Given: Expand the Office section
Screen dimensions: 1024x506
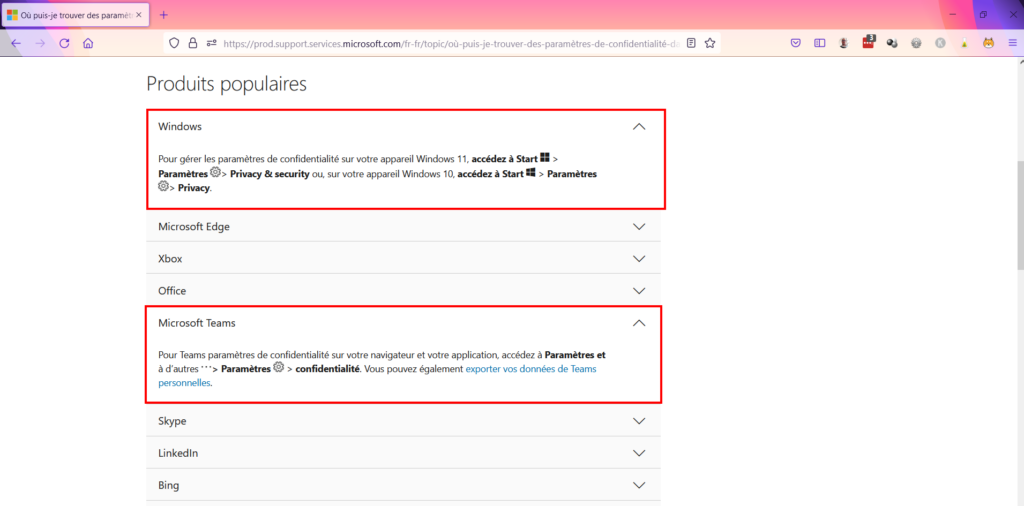Looking at the screenshot, I should point(403,291).
